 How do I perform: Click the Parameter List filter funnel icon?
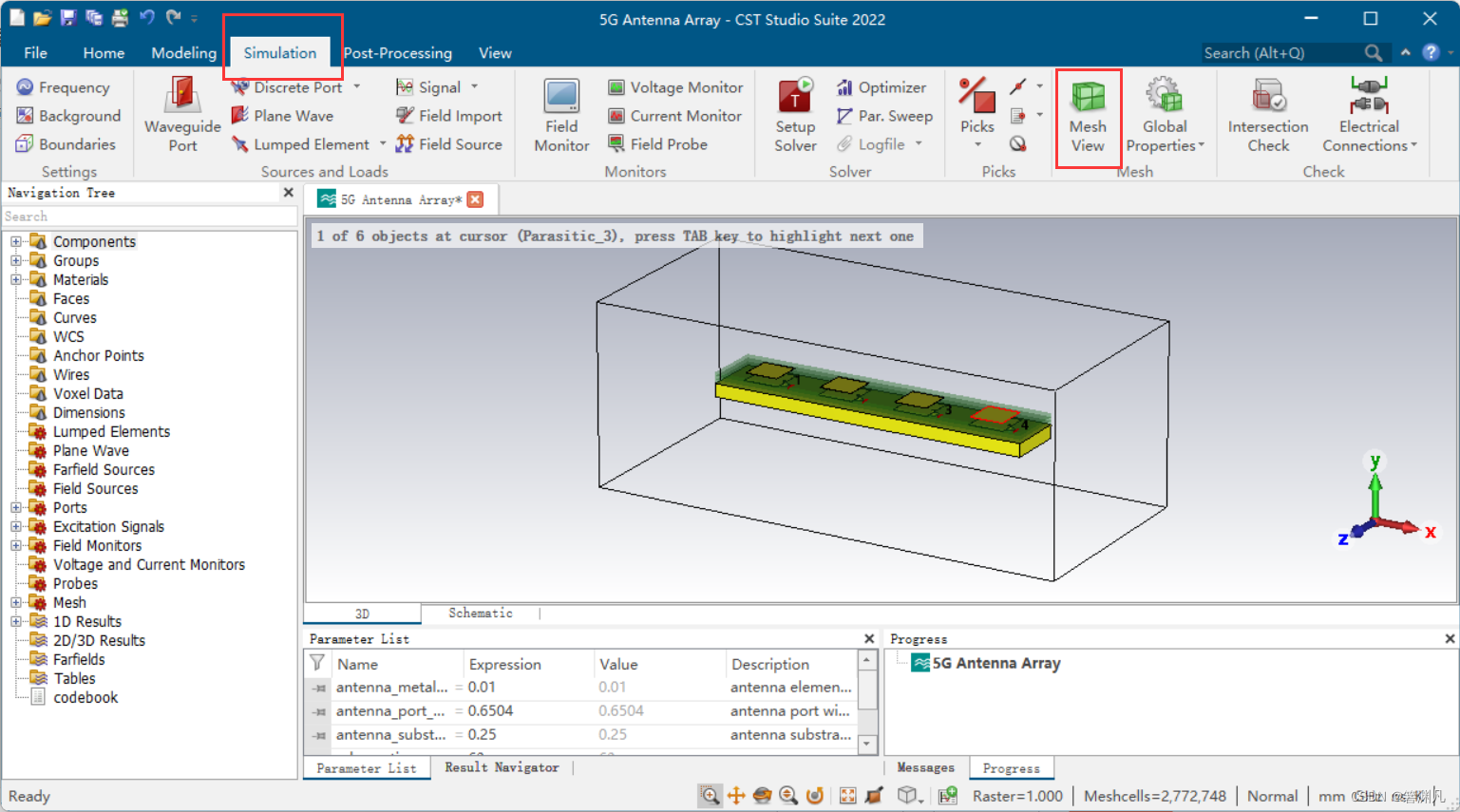click(317, 663)
